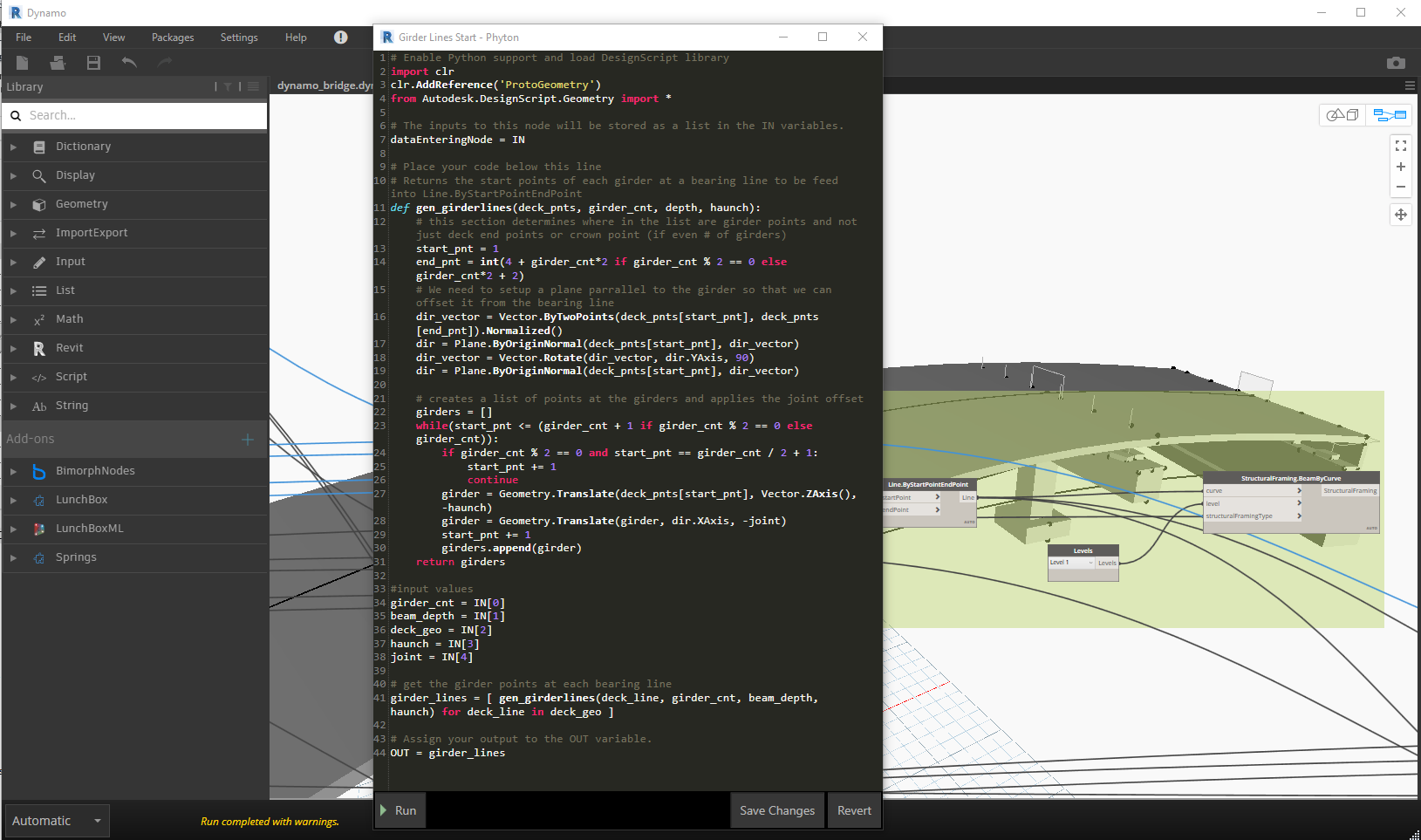Run the Python script
The width and height of the screenshot is (1421, 840).
(x=400, y=810)
